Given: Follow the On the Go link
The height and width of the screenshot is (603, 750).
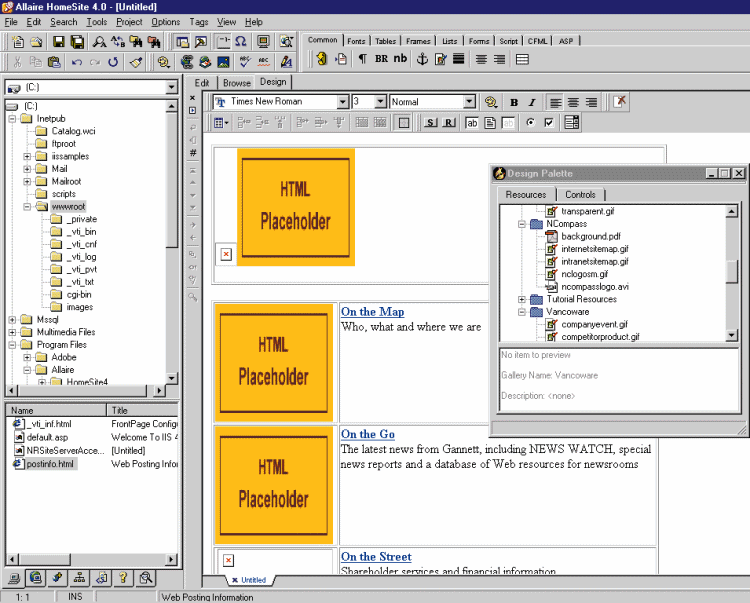Looking at the screenshot, I should click(x=368, y=434).
